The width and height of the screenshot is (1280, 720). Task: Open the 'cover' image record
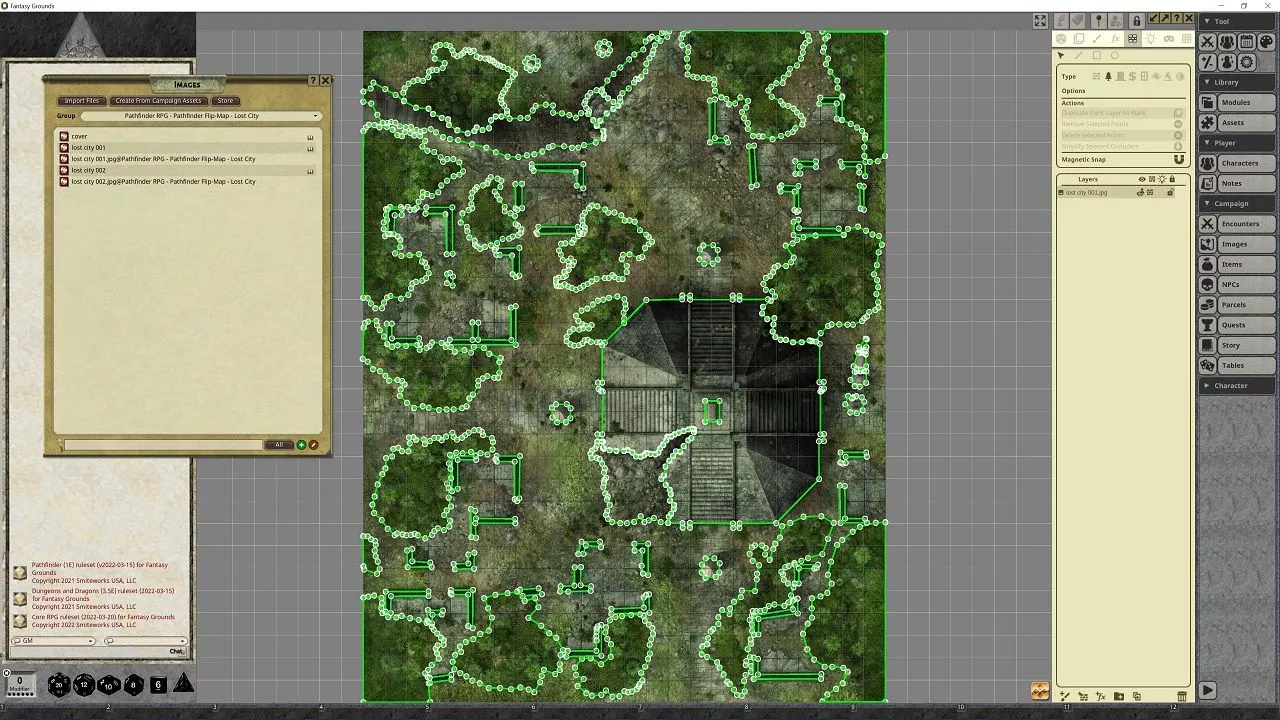pyautogui.click(x=186, y=136)
